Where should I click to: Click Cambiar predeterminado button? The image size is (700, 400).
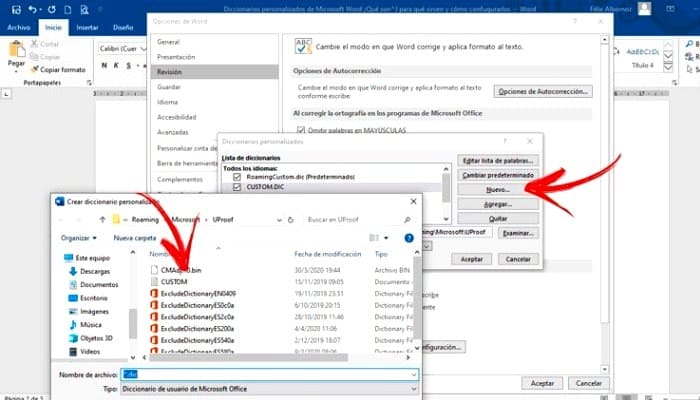tap(498, 175)
